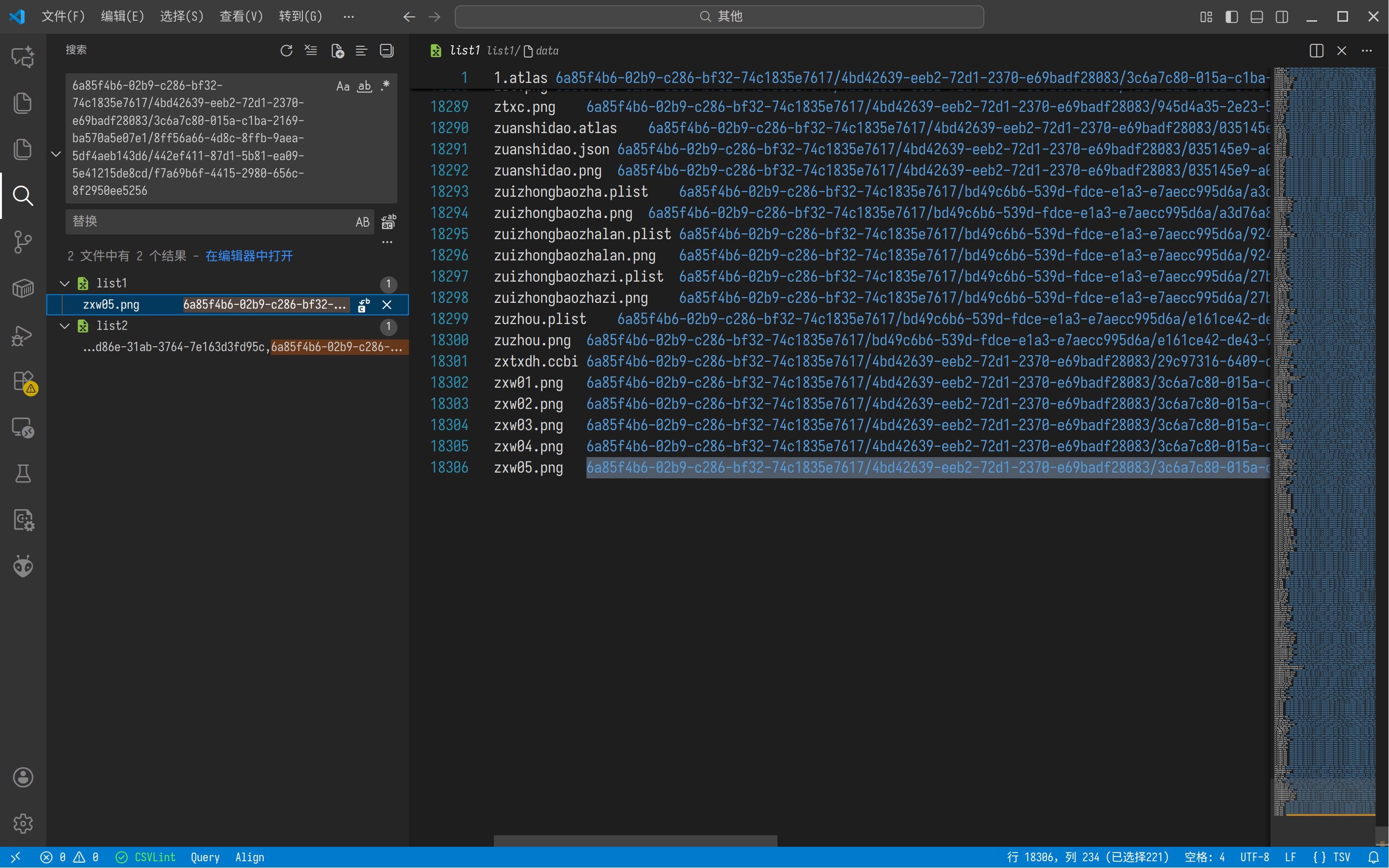Open the 查看(V) menu
1389x868 pixels.
tap(241, 16)
